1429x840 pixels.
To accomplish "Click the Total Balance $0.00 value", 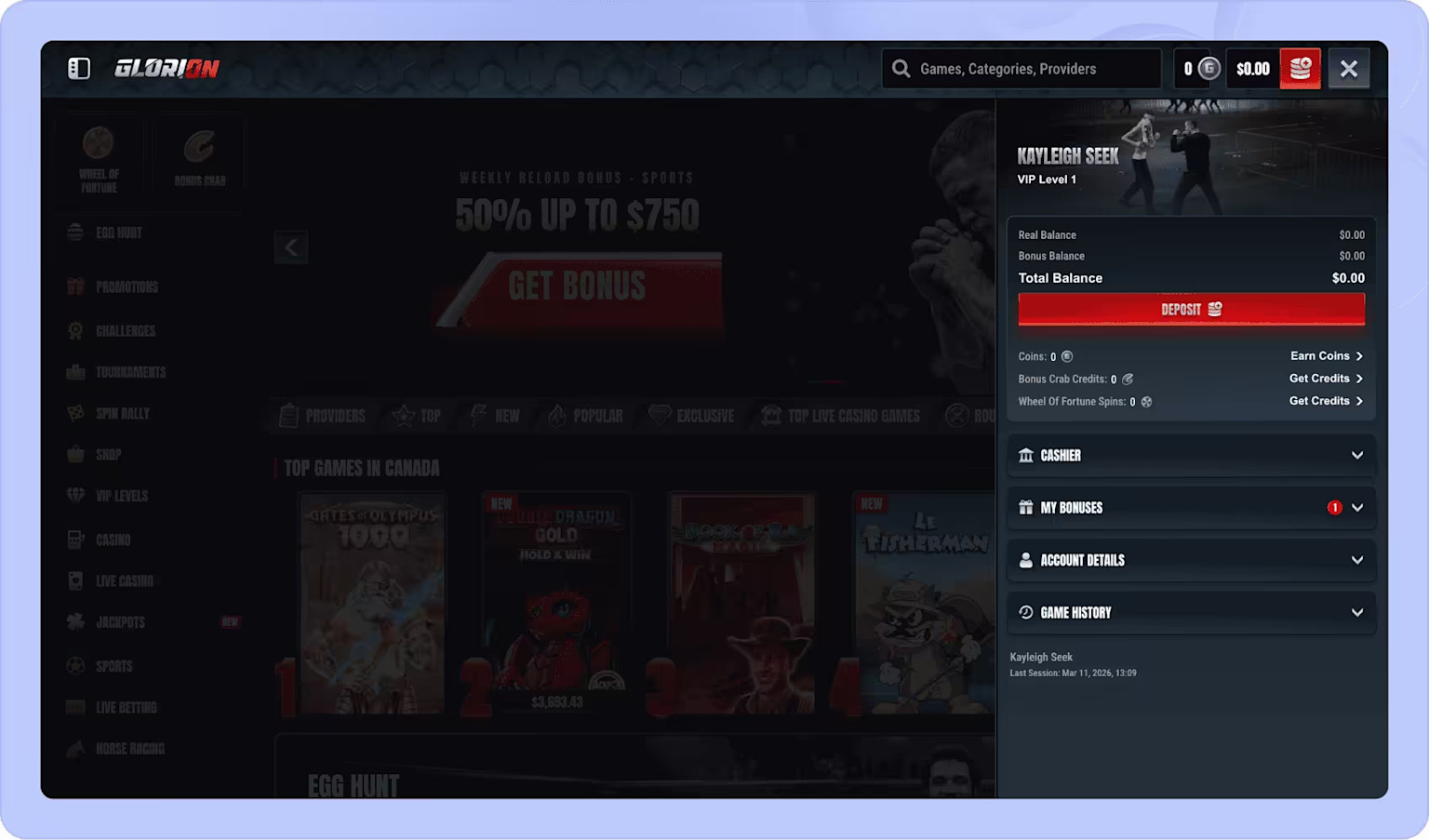I will point(1348,278).
